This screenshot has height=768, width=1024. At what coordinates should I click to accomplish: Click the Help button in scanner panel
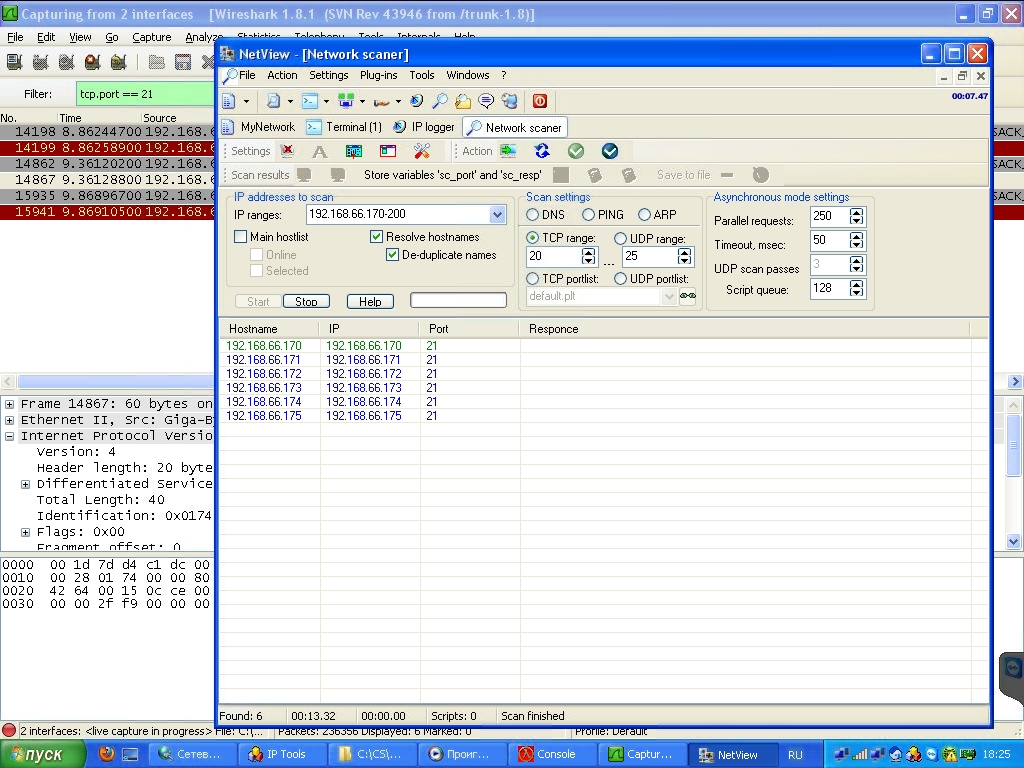click(370, 302)
